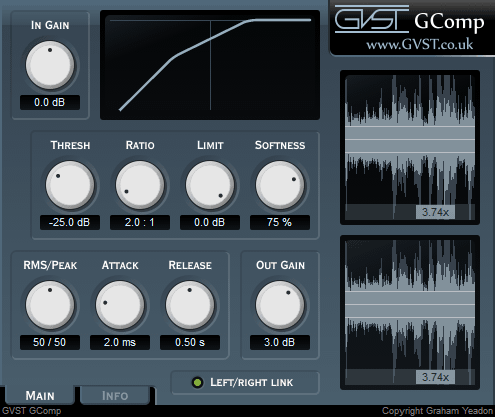The width and height of the screenshot is (495, 417).
Task: Click the GVST logo
Action: click(x=372, y=19)
